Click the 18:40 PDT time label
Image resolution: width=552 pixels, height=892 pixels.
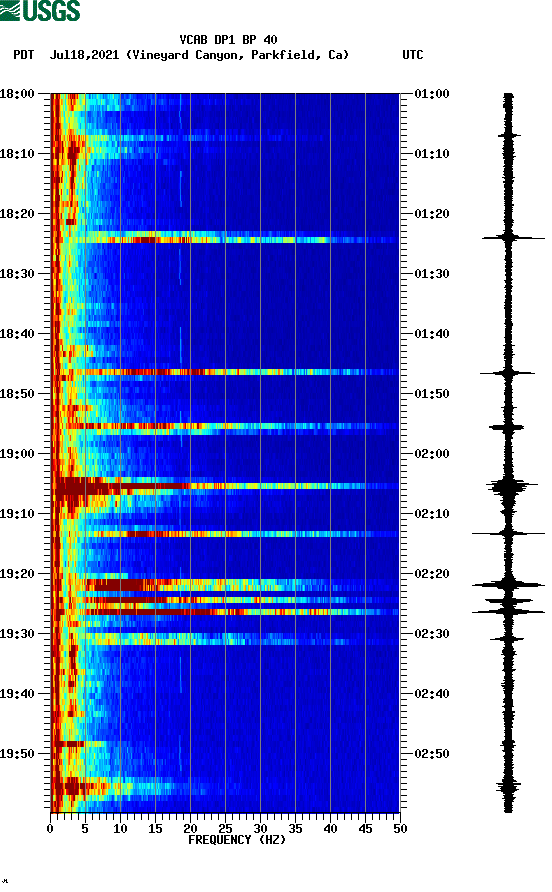tap(17, 334)
